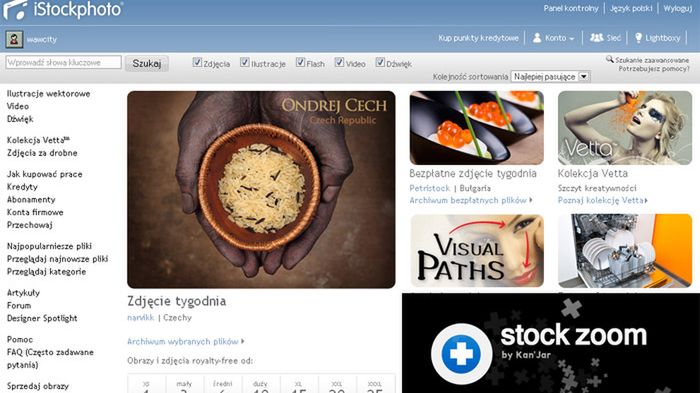Toggle the Dźwięk checkbox
Screen dimensions: 700x393
click(380, 63)
